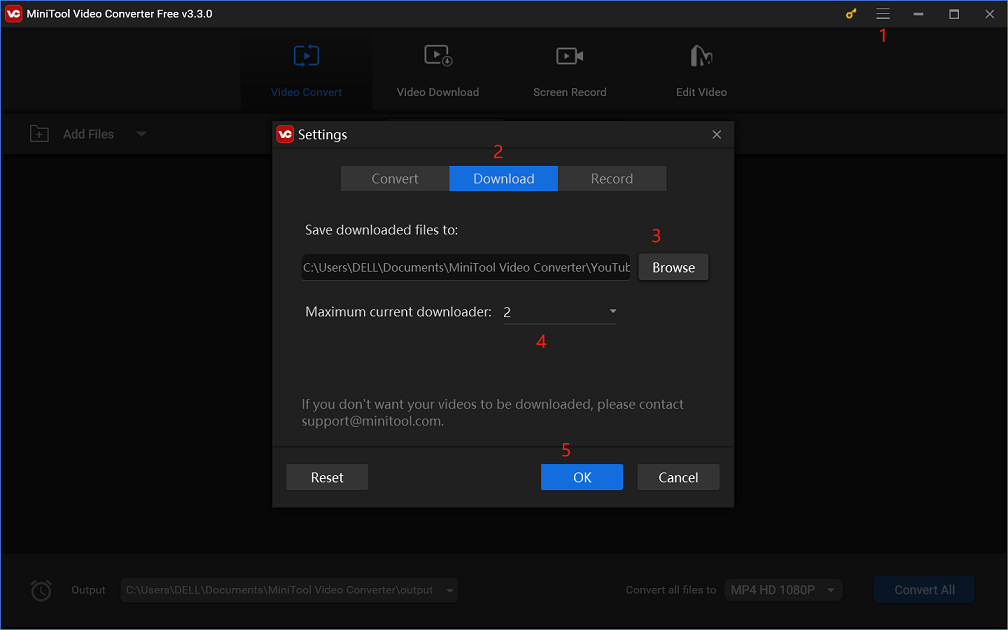Open the Edit Video tab label
The width and height of the screenshot is (1008, 630).
701,92
